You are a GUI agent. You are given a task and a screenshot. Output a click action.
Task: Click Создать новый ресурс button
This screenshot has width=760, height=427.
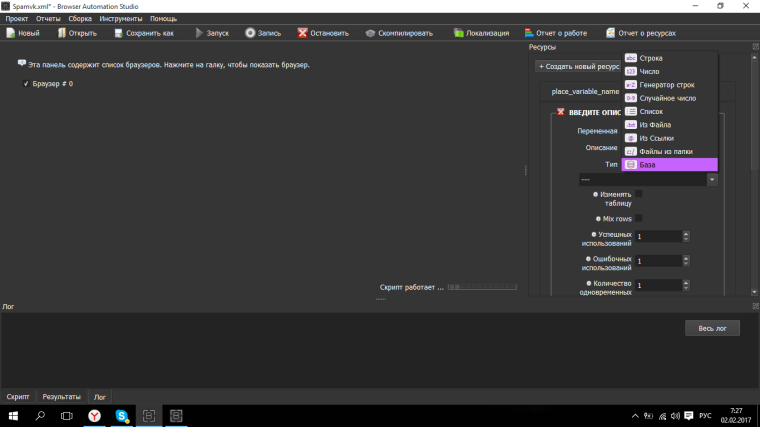[579, 67]
